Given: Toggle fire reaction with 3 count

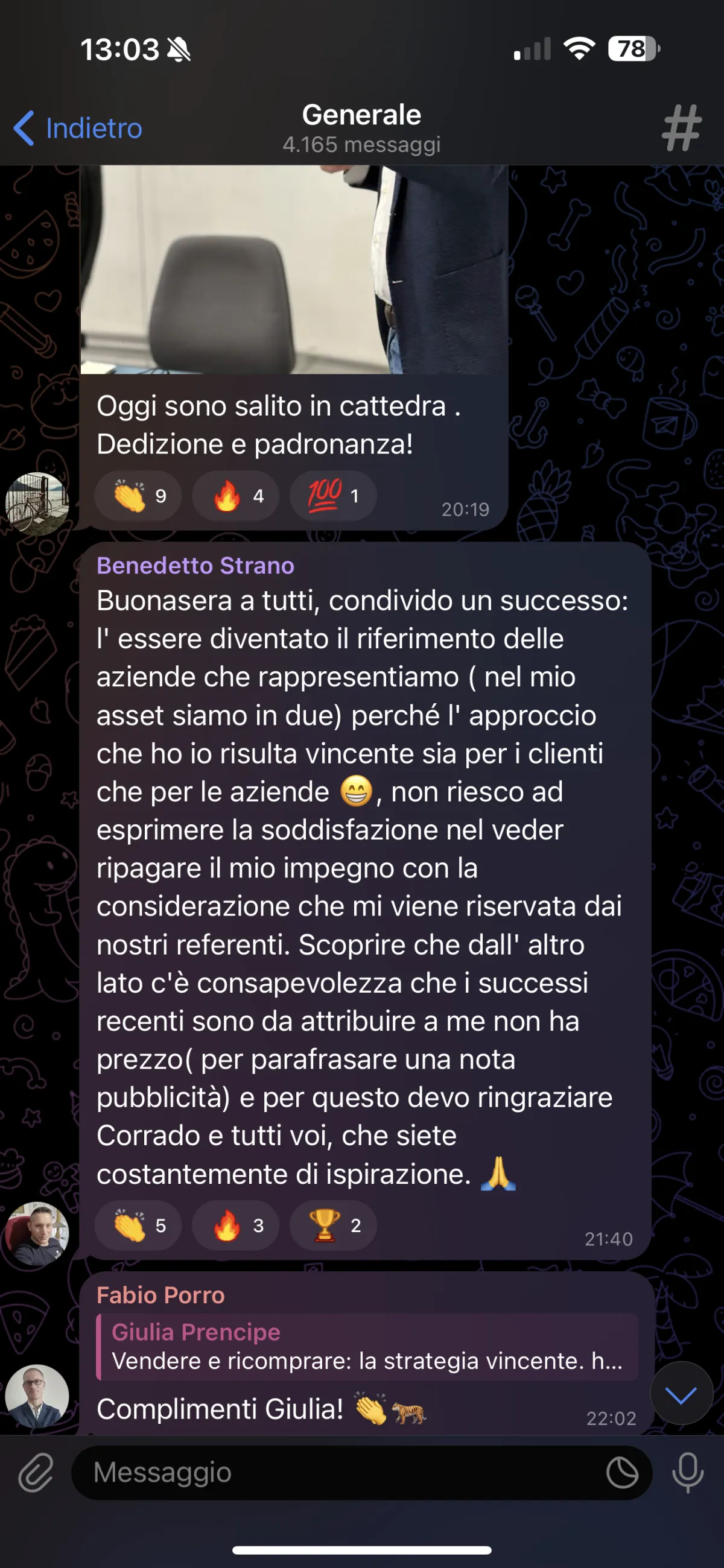Looking at the screenshot, I should pos(236,1225).
